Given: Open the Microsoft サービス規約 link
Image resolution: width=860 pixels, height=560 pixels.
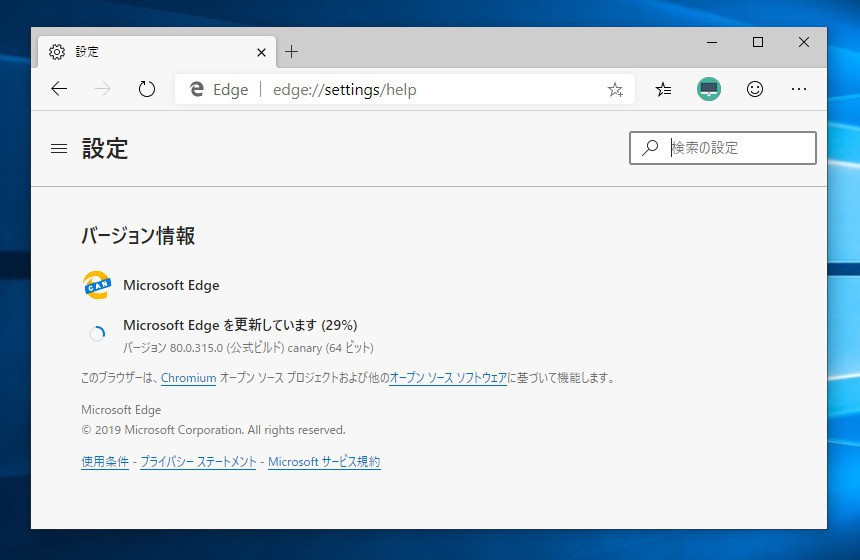Looking at the screenshot, I should click(324, 462).
